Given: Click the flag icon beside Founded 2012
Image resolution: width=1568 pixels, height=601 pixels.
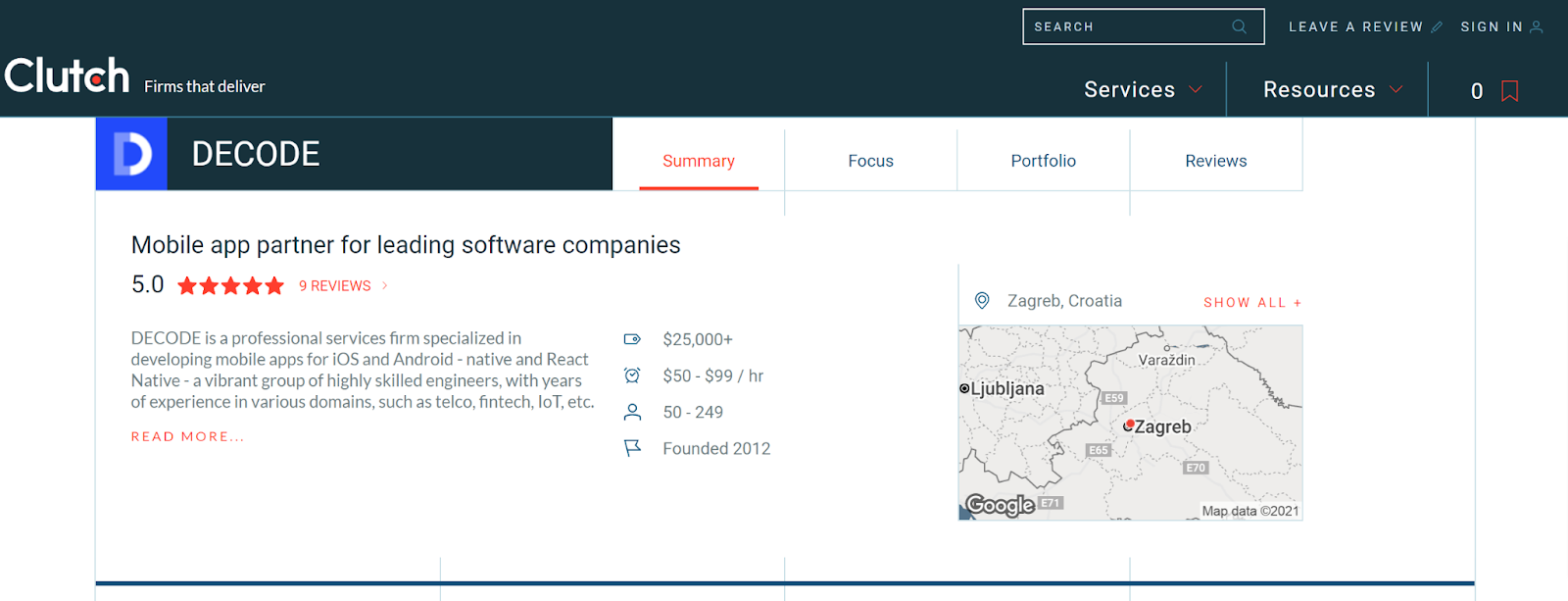Looking at the screenshot, I should 632,448.
